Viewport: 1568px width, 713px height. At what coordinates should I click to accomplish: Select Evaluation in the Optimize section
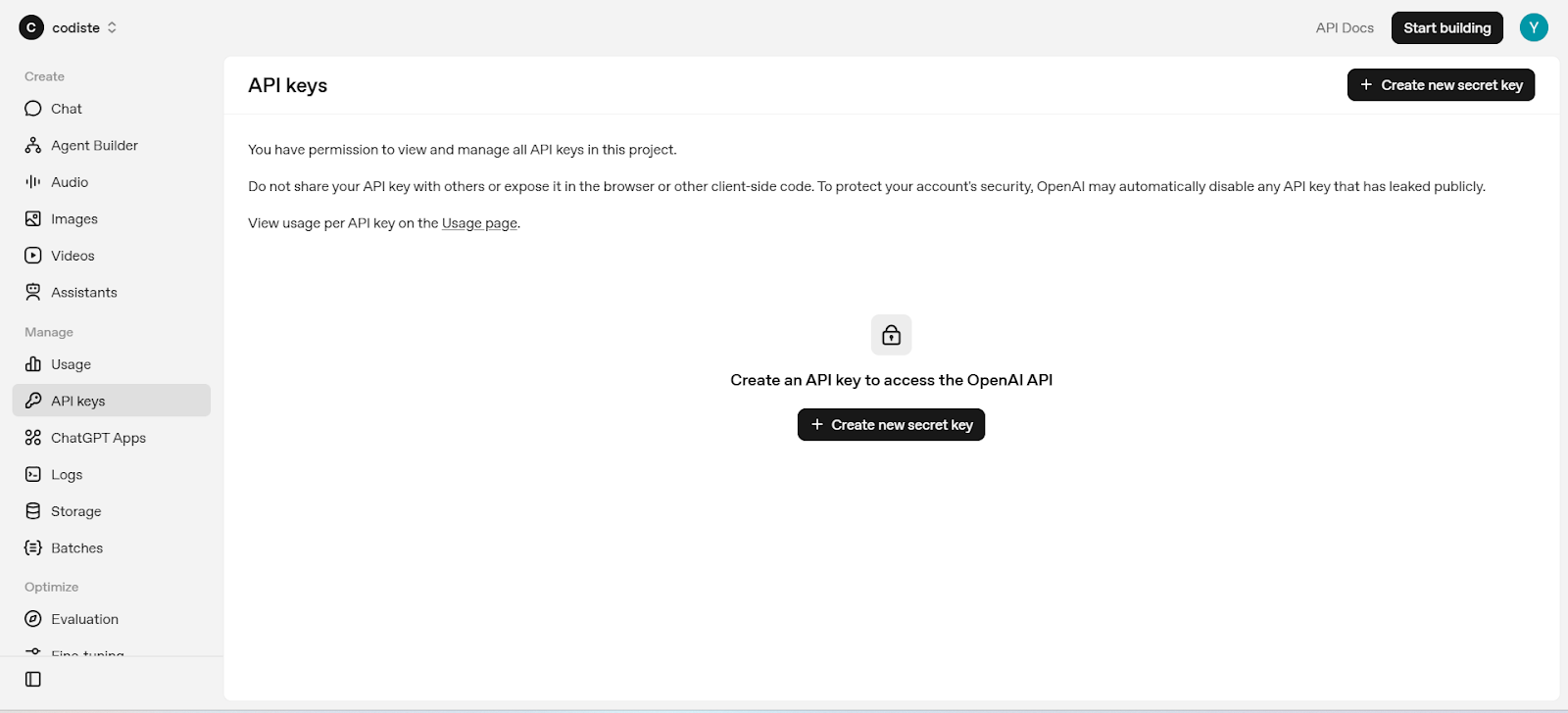(84, 620)
